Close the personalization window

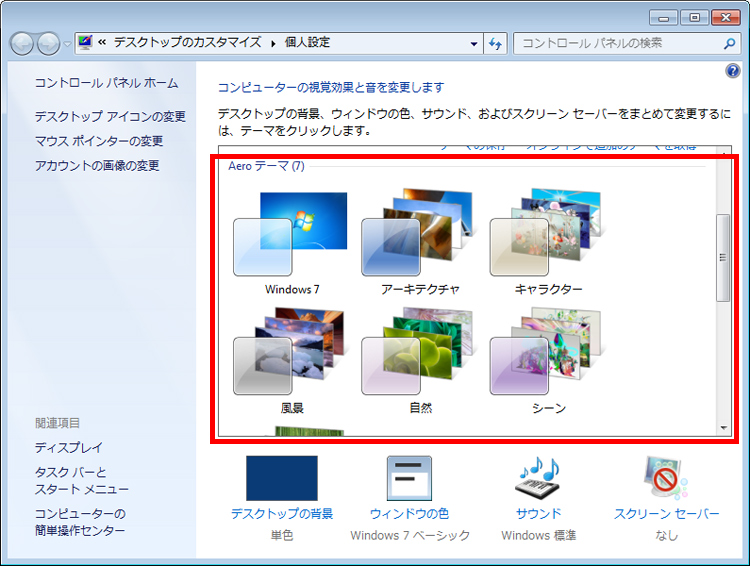click(x=726, y=18)
